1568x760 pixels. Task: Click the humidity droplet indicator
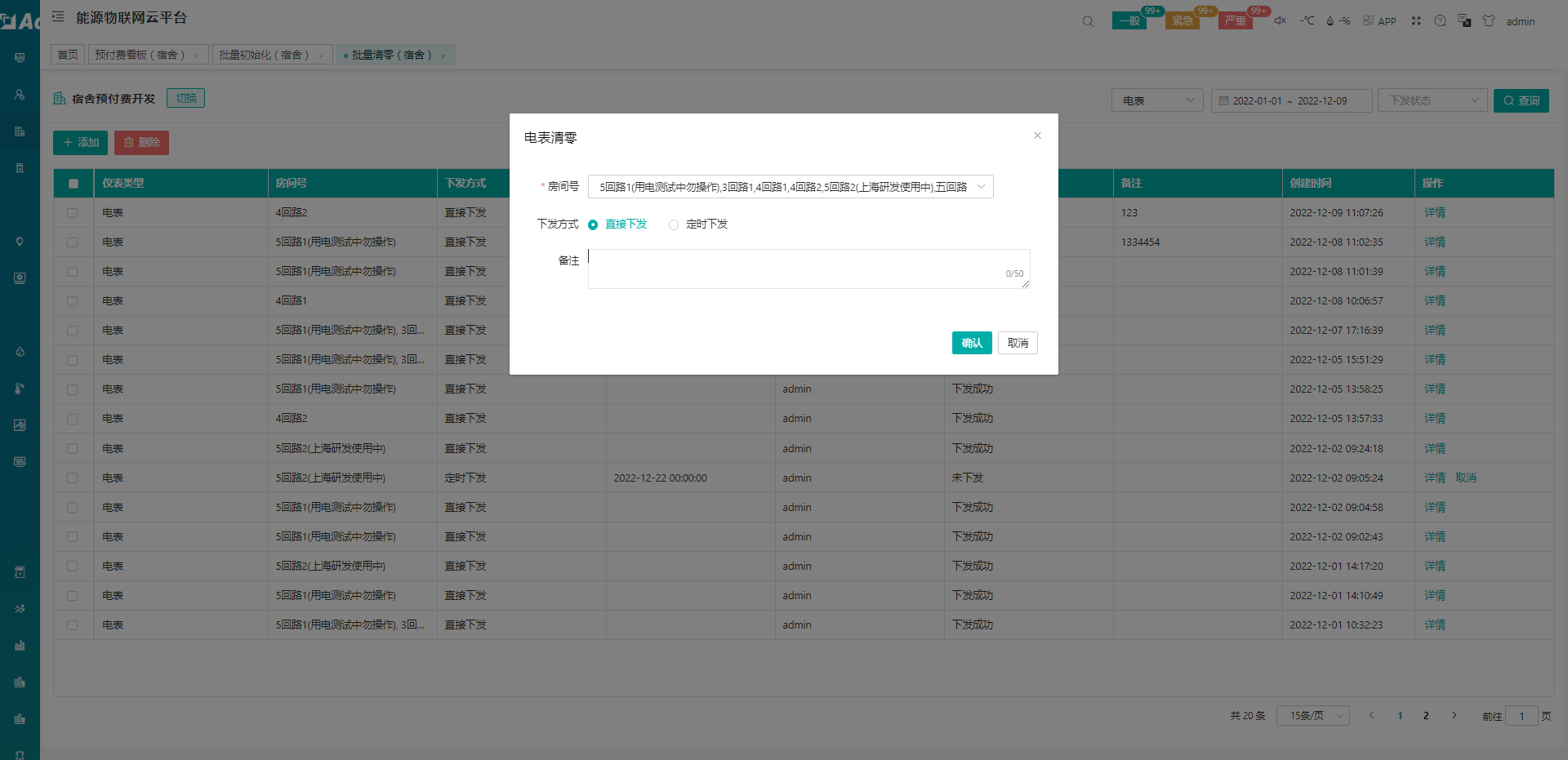1338,20
